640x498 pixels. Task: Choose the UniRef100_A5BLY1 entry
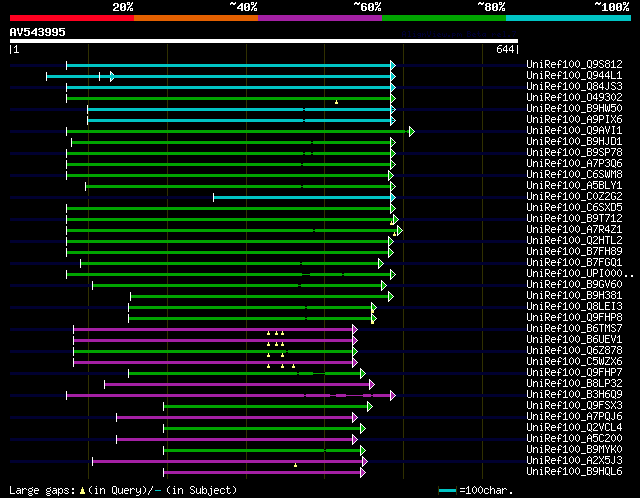pyautogui.click(x=574, y=185)
